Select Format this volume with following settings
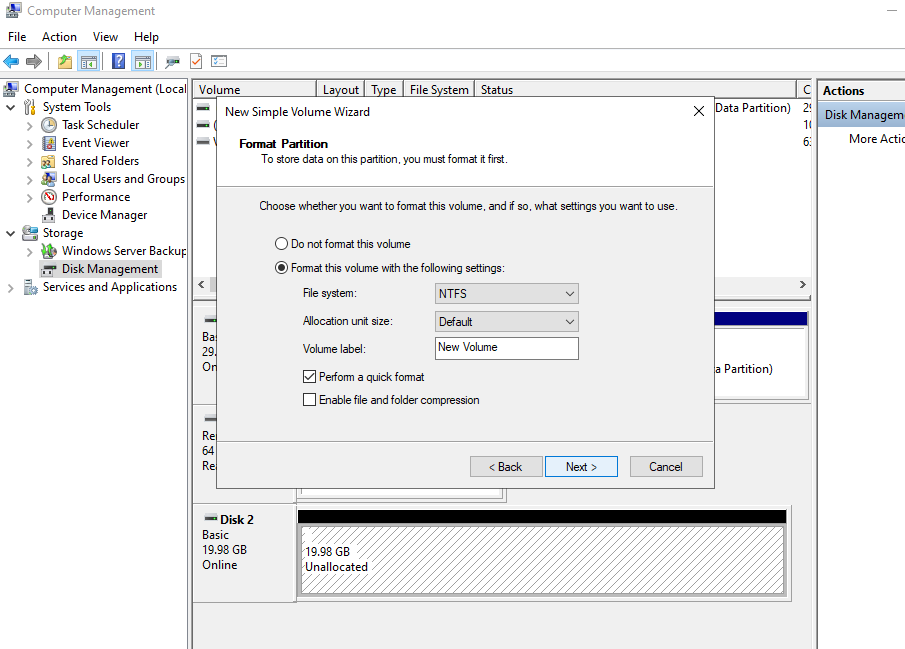The height and width of the screenshot is (649, 905). (281, 268)
